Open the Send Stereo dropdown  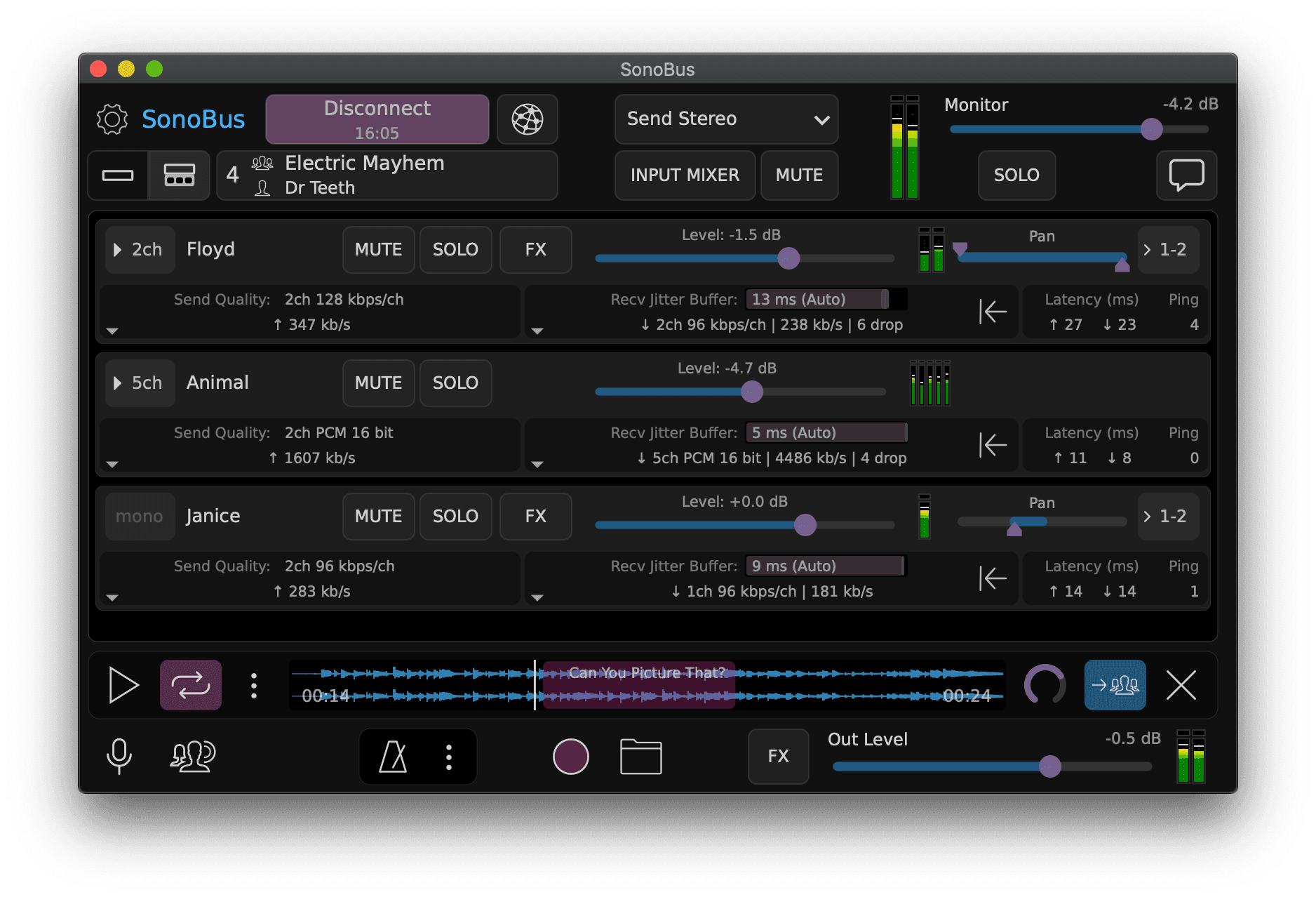(x=726, y=119)
